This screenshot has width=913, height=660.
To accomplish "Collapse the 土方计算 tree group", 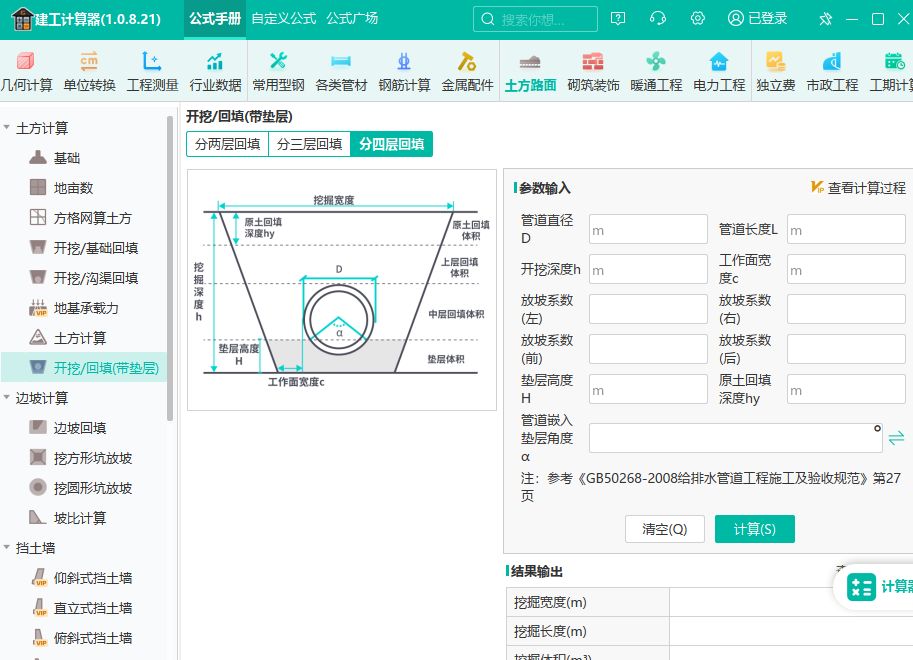I will [7, 128].
